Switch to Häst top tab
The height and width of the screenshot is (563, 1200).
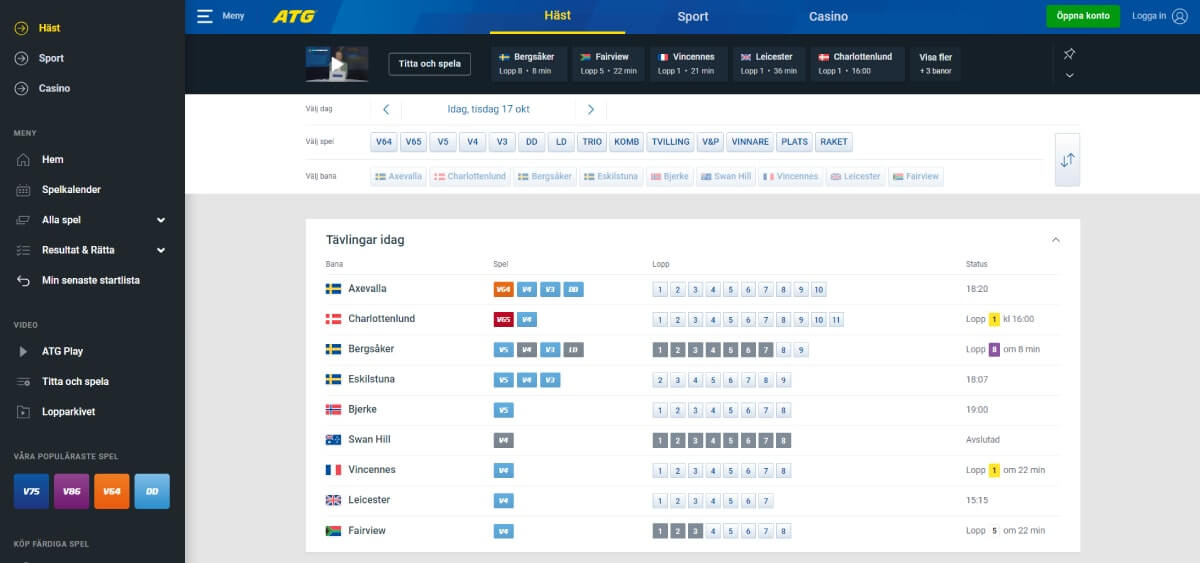[x=558, y=16]
